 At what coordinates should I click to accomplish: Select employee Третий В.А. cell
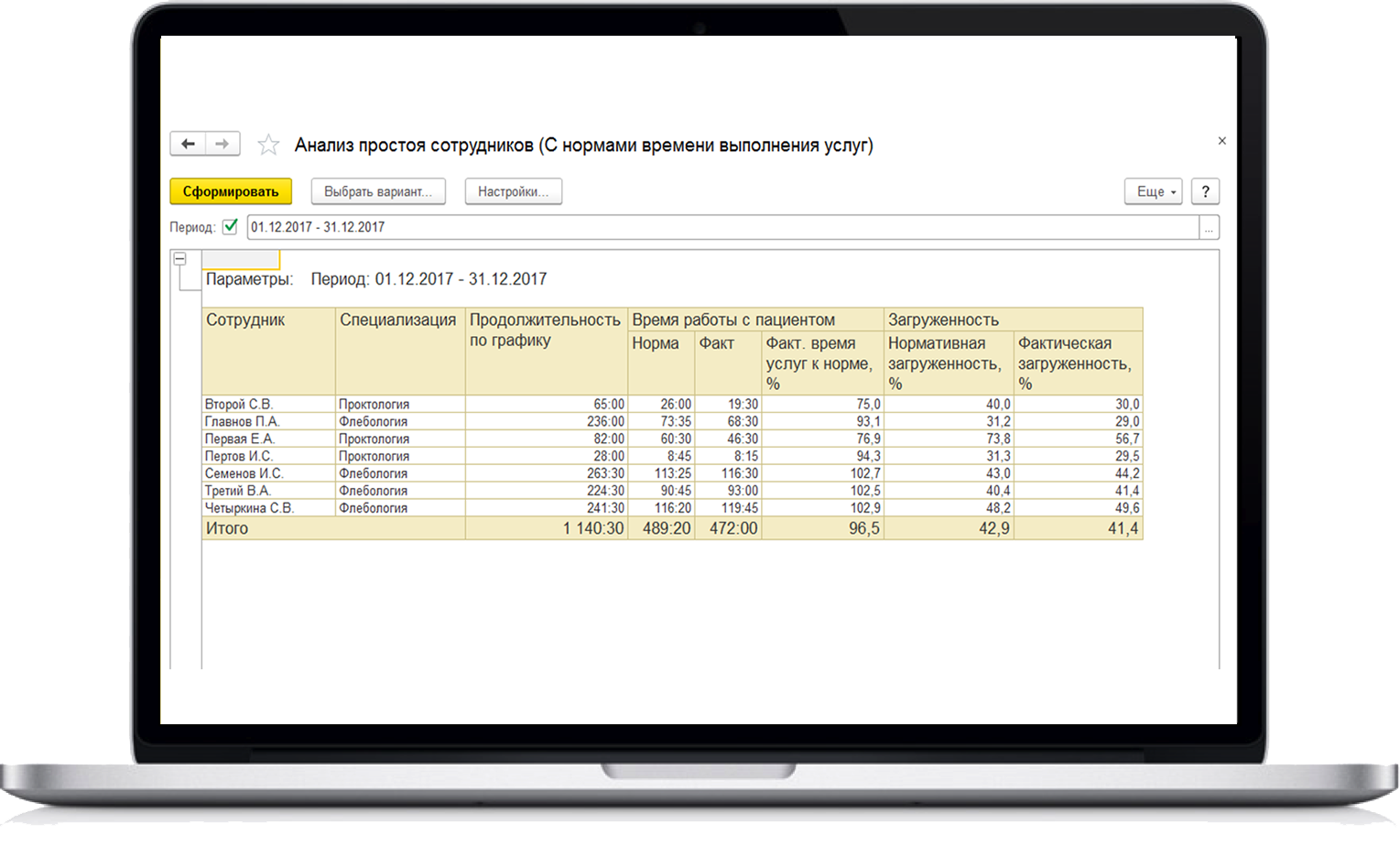[268, 491]
